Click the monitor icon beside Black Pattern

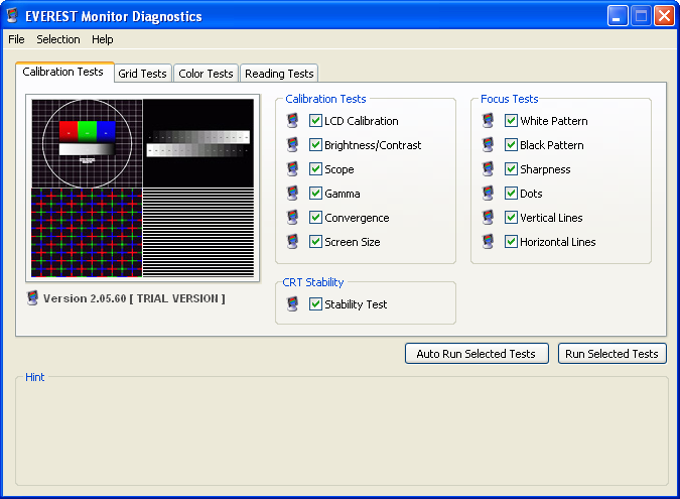coord(488,145)
